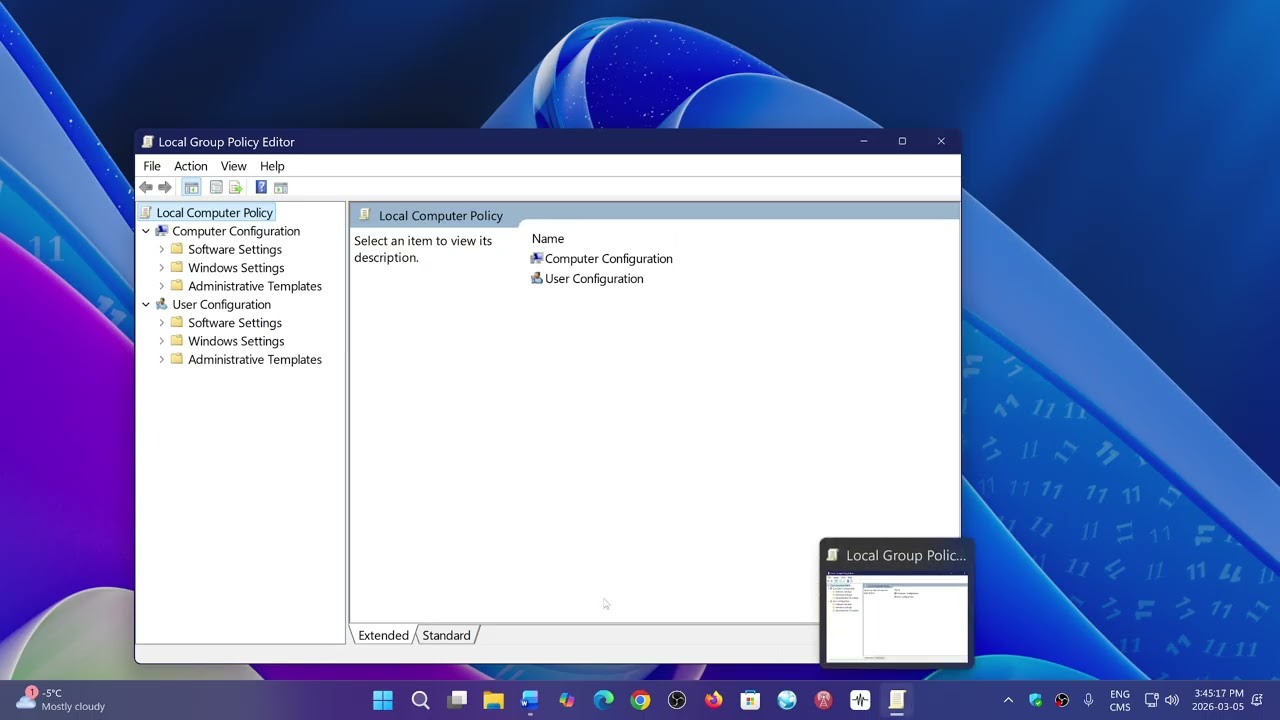The height and width of the screenshot is (720, 1280).
Task: Select User Configuration's Software Settings folder label
Action: pyautogui.click(x=235, y=323)
